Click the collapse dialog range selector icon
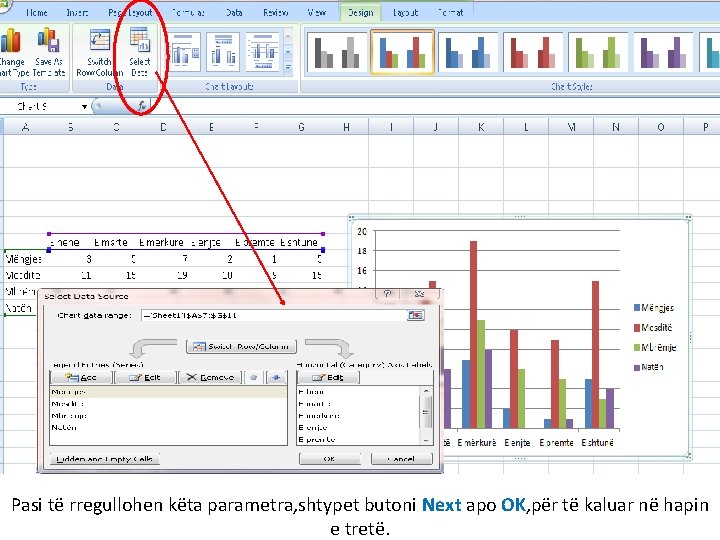This screenshot has width=720, height=540. coord(415,315)
